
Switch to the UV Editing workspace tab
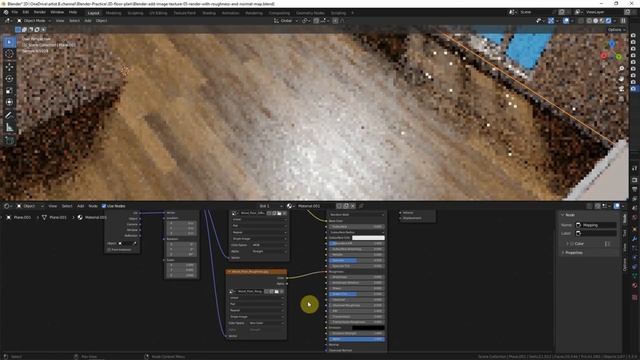click(158, 13)
